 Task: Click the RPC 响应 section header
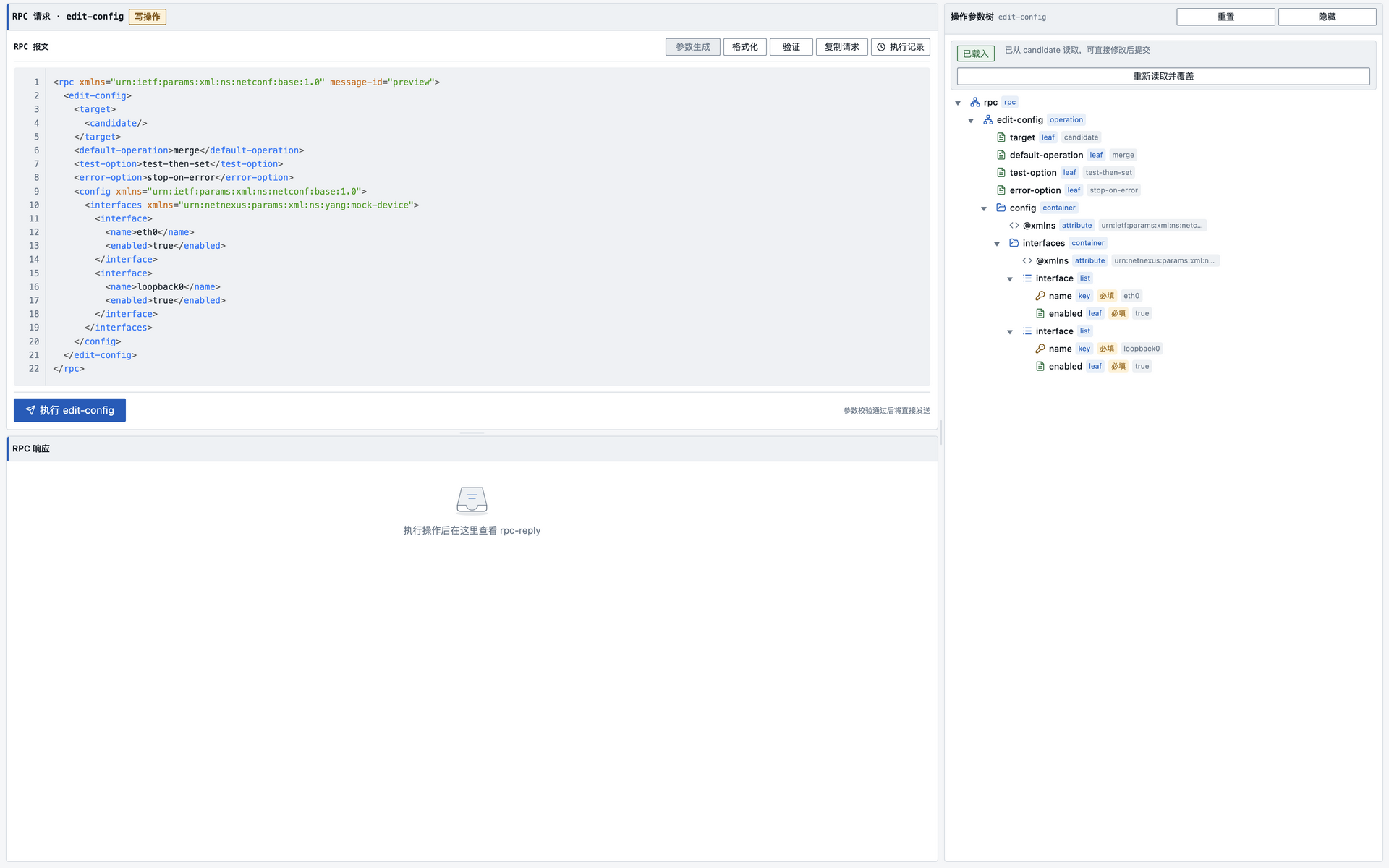coord(472,448)
